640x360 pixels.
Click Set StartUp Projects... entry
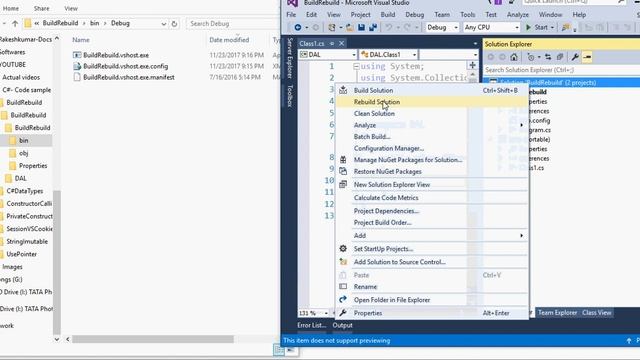click(x=432, y=249)
